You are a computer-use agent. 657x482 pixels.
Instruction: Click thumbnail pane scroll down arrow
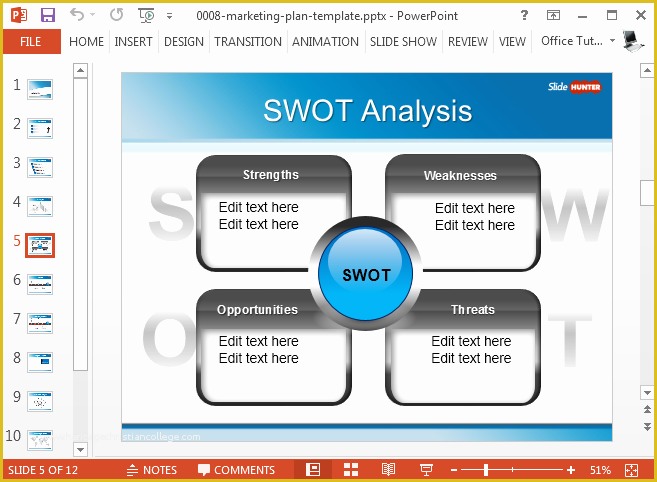(80, 450)
